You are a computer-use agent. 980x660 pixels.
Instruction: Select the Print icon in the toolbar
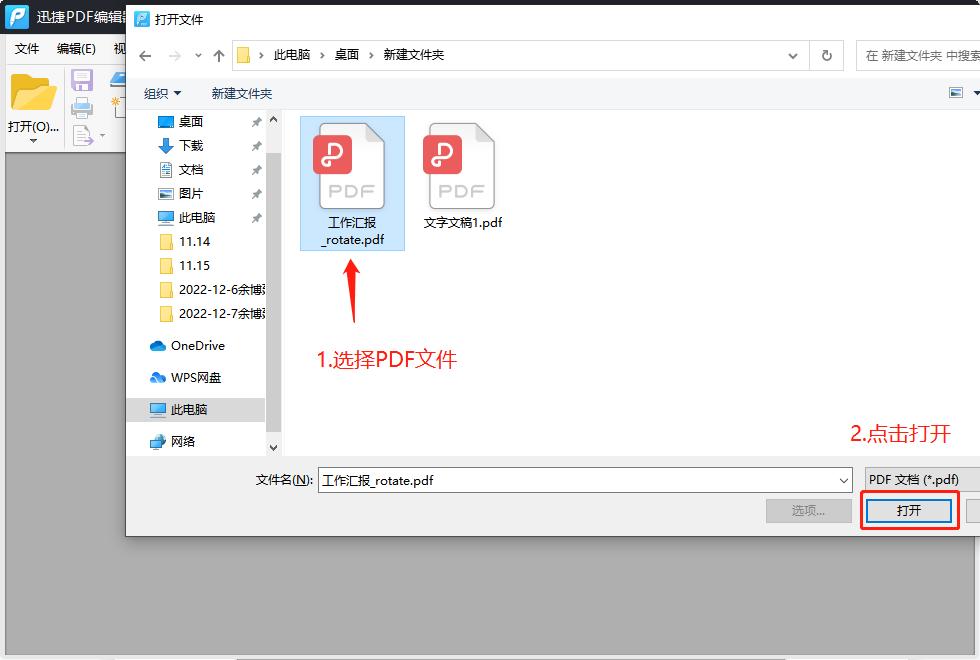click(x=83, y=107)
